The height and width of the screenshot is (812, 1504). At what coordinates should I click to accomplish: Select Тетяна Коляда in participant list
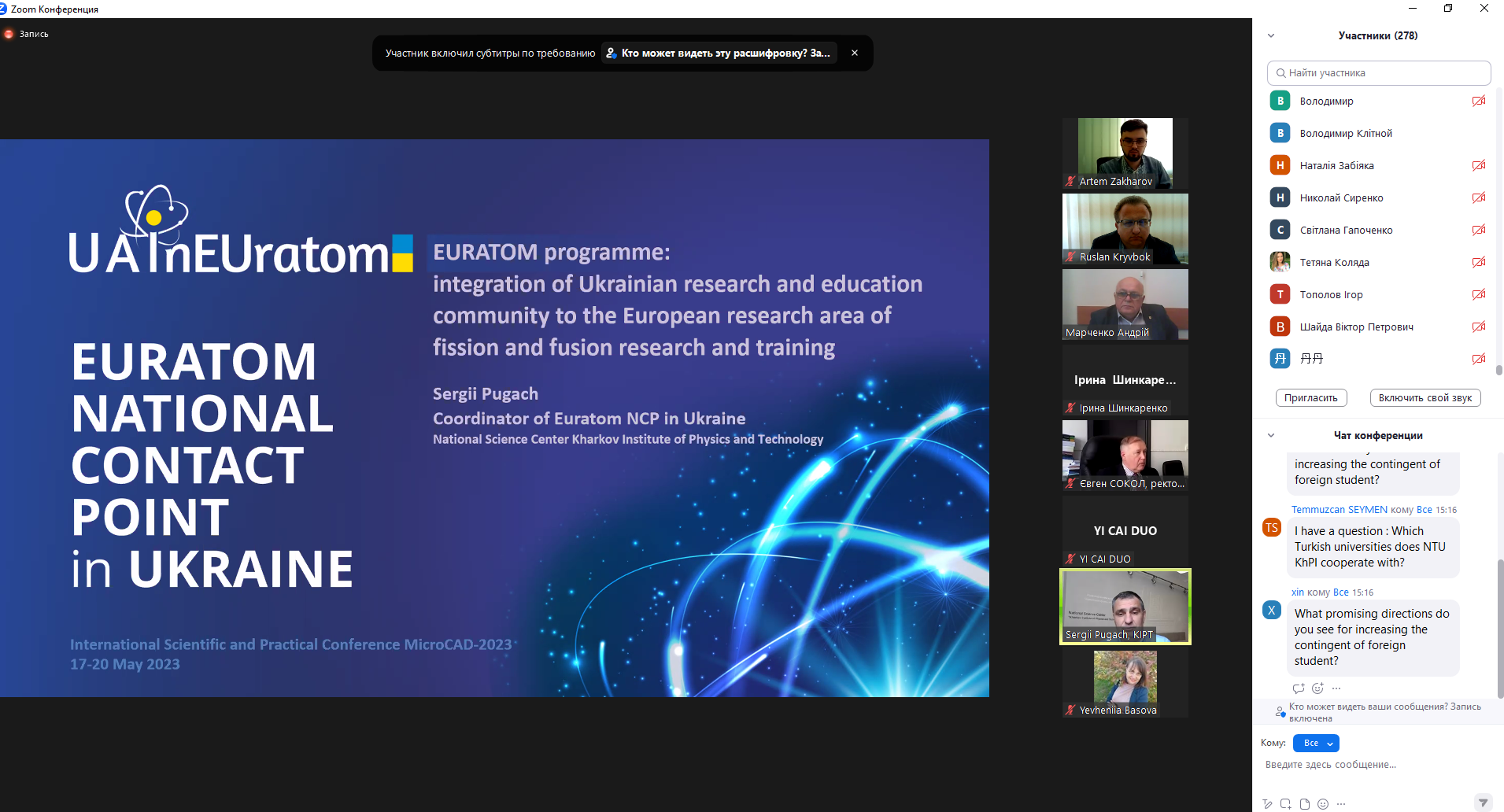1334,262
